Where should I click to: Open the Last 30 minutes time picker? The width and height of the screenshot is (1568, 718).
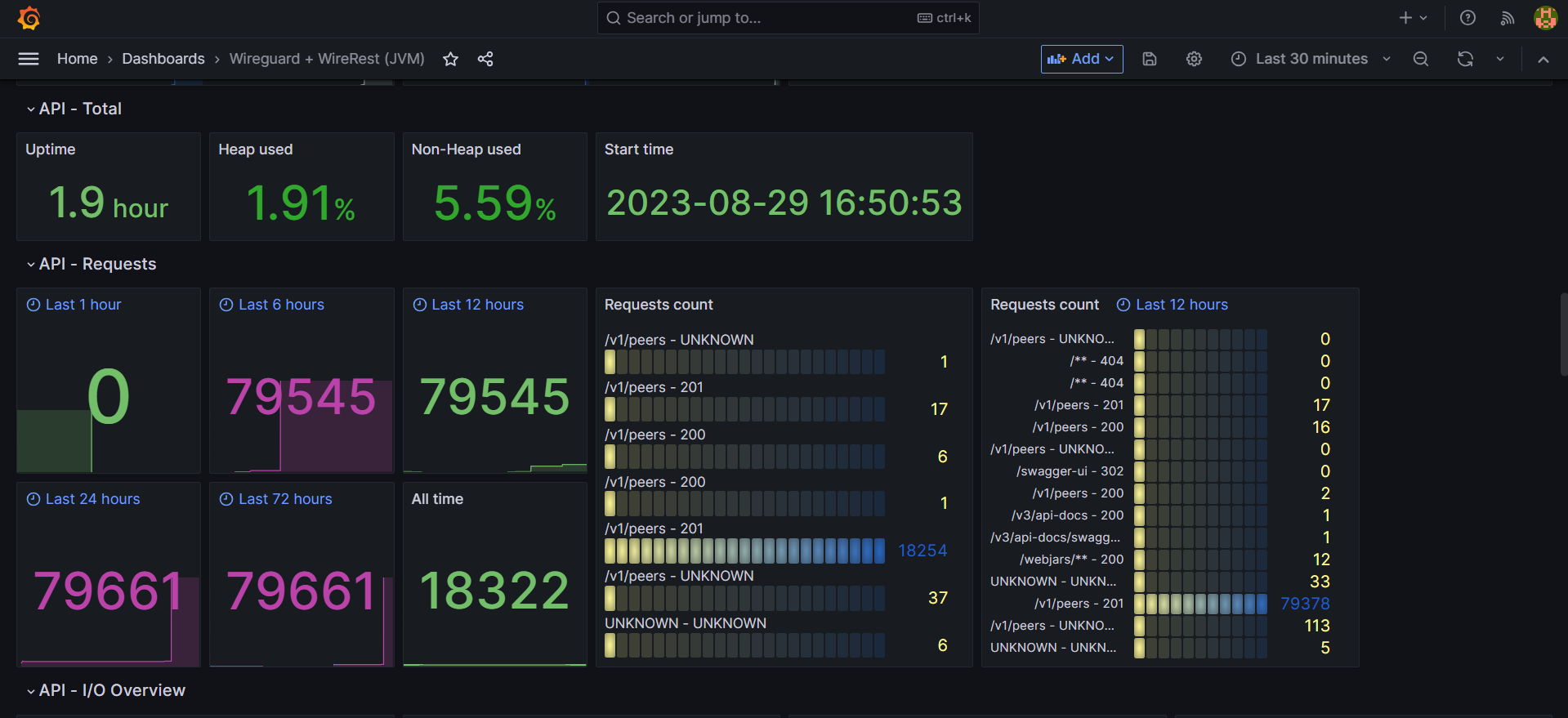[x=1311, y=59]
